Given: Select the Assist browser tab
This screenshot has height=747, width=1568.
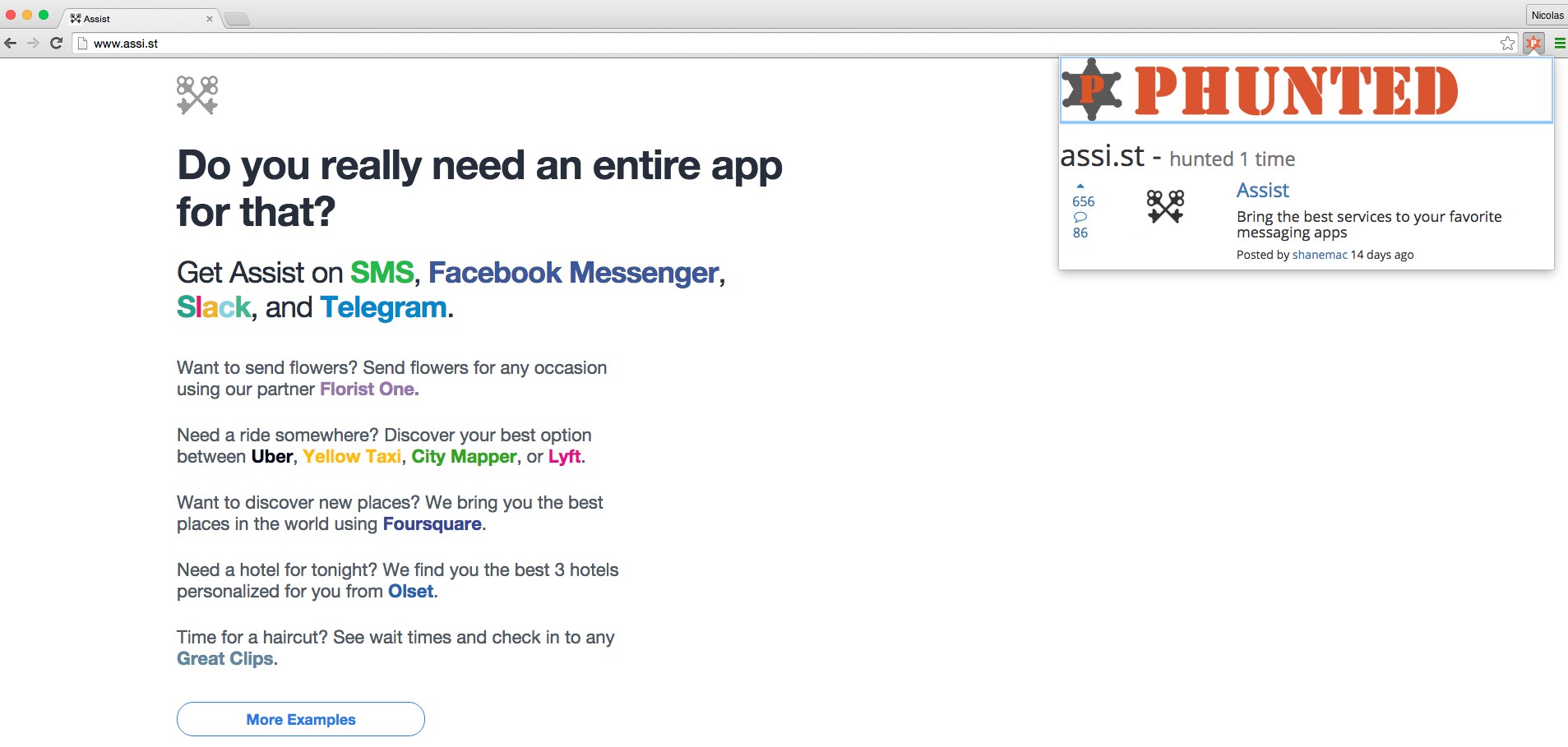Looking at the screenshot, I should (x=140, y=18).
